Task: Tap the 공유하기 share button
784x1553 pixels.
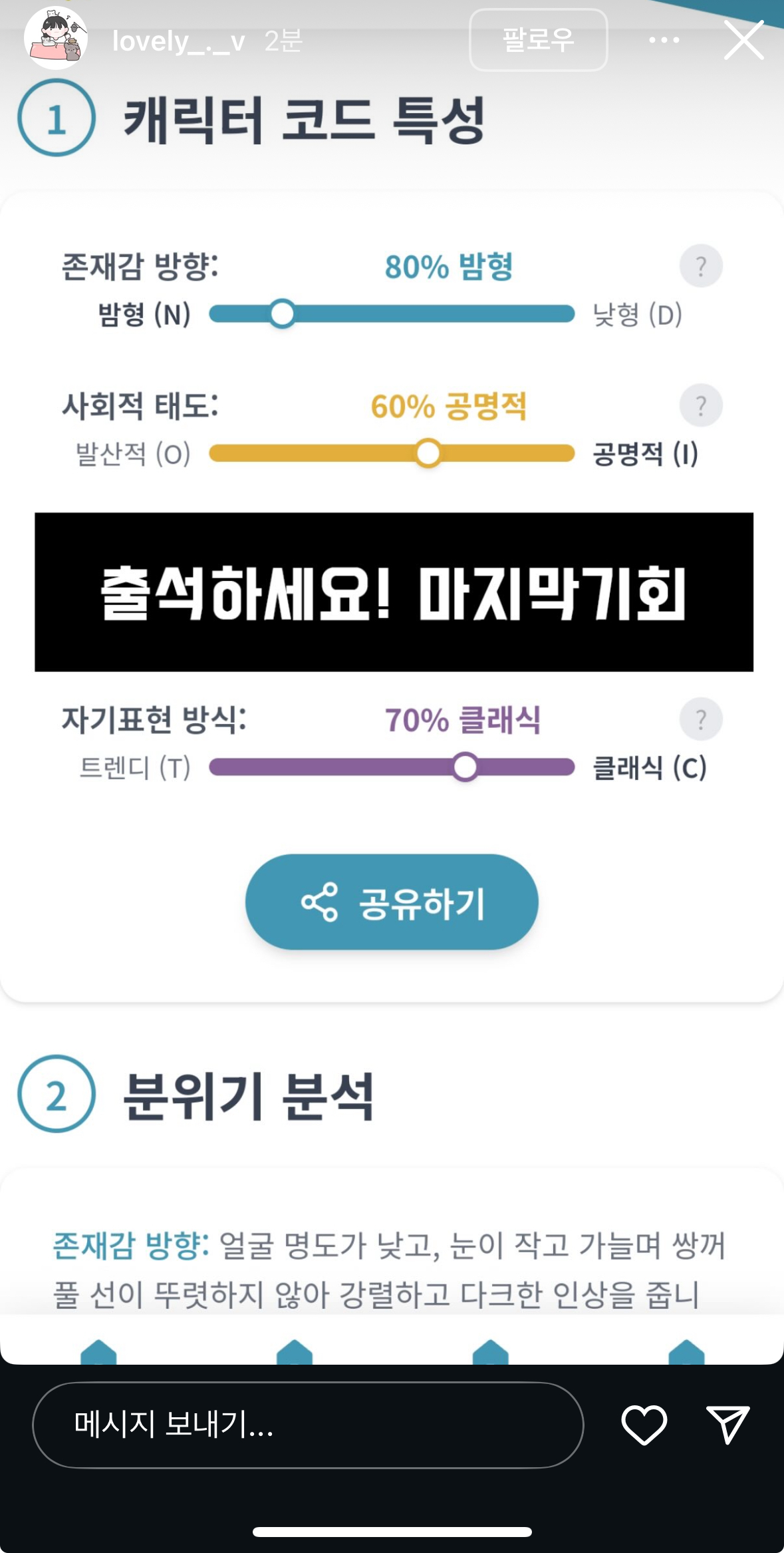Action: coord(392,902)
